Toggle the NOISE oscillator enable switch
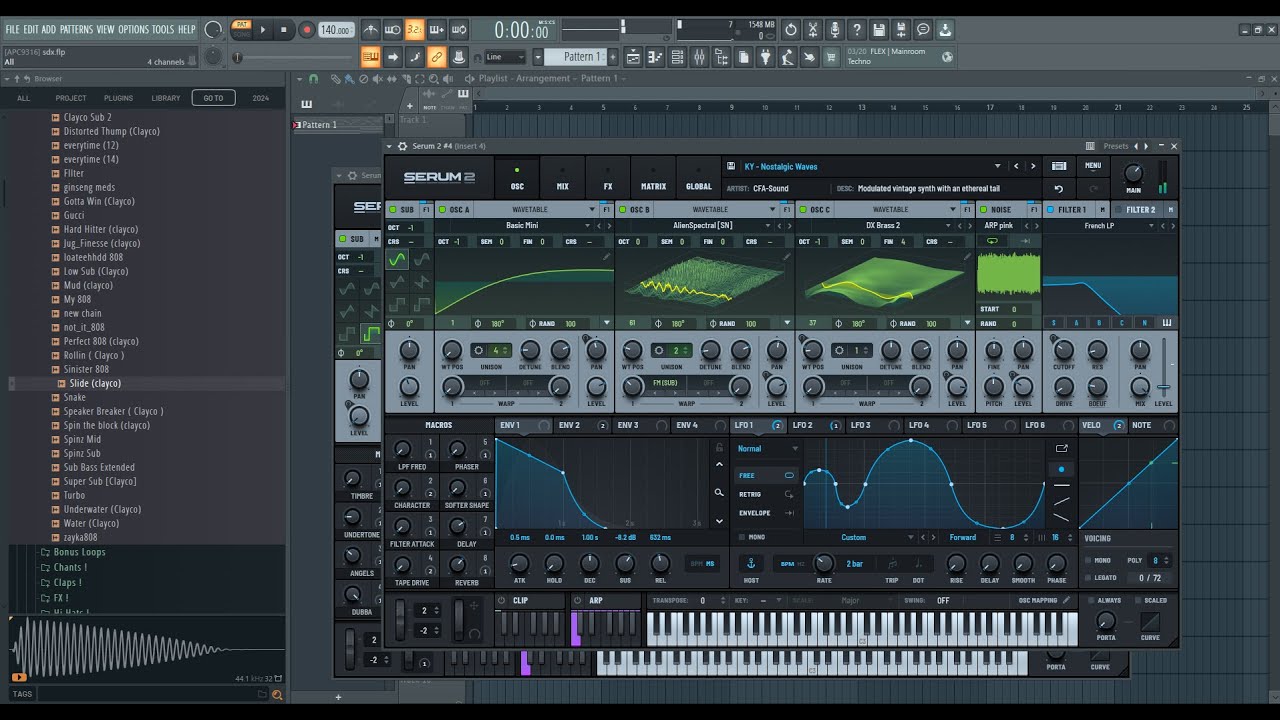 [983, 210]
